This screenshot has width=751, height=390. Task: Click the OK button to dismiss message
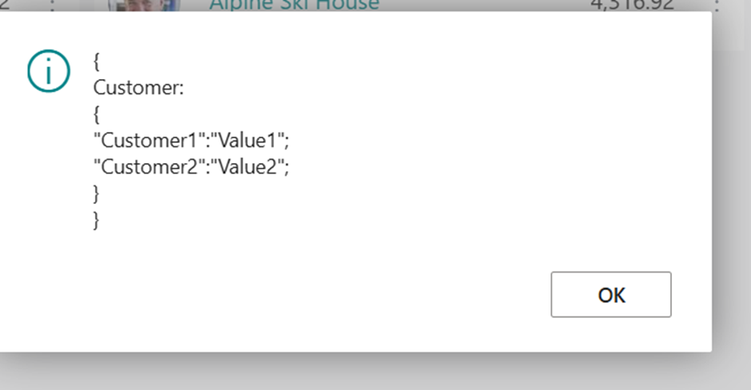(611, 295)
